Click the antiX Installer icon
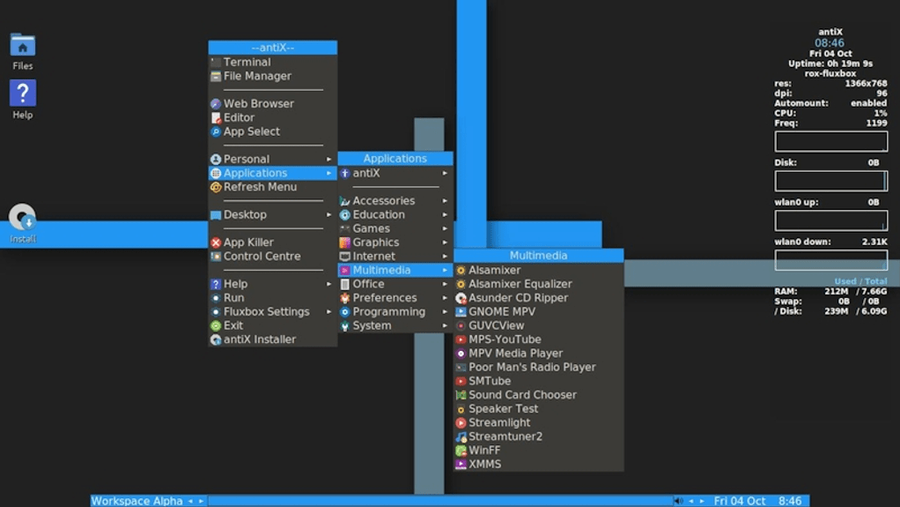This screenshot has width=900, height=507. click(216, 339)
